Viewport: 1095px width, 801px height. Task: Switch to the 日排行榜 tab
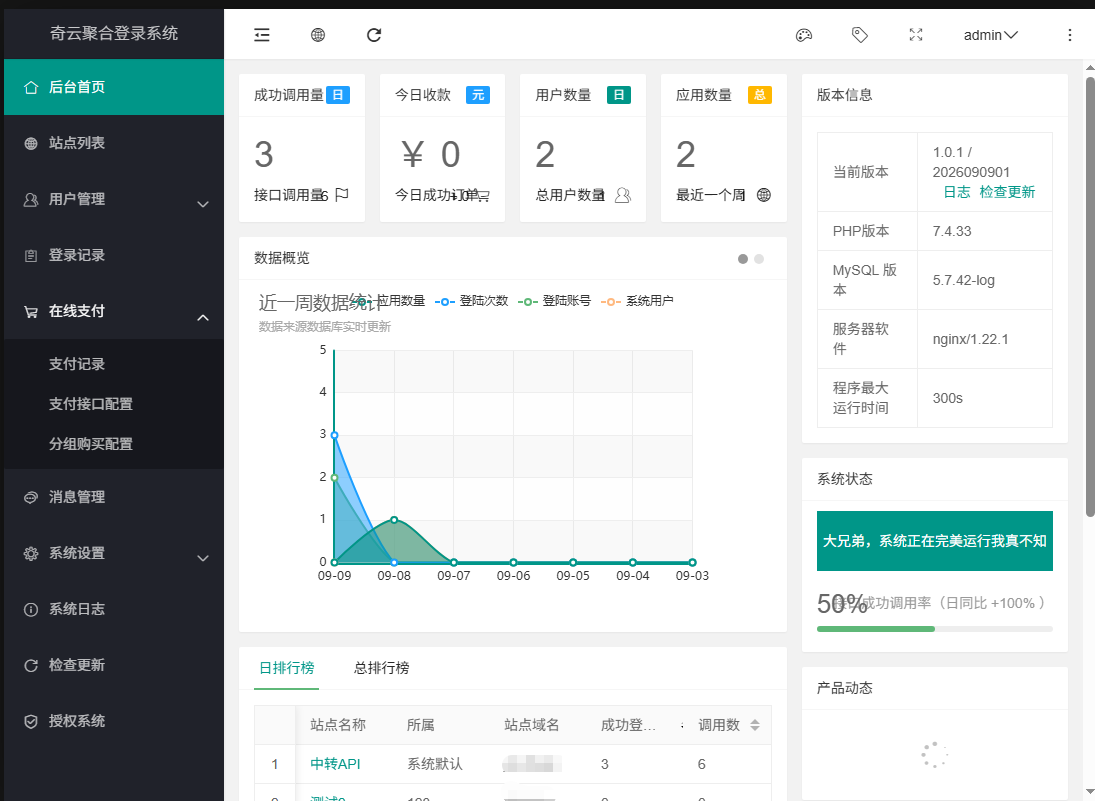point(286,668)
